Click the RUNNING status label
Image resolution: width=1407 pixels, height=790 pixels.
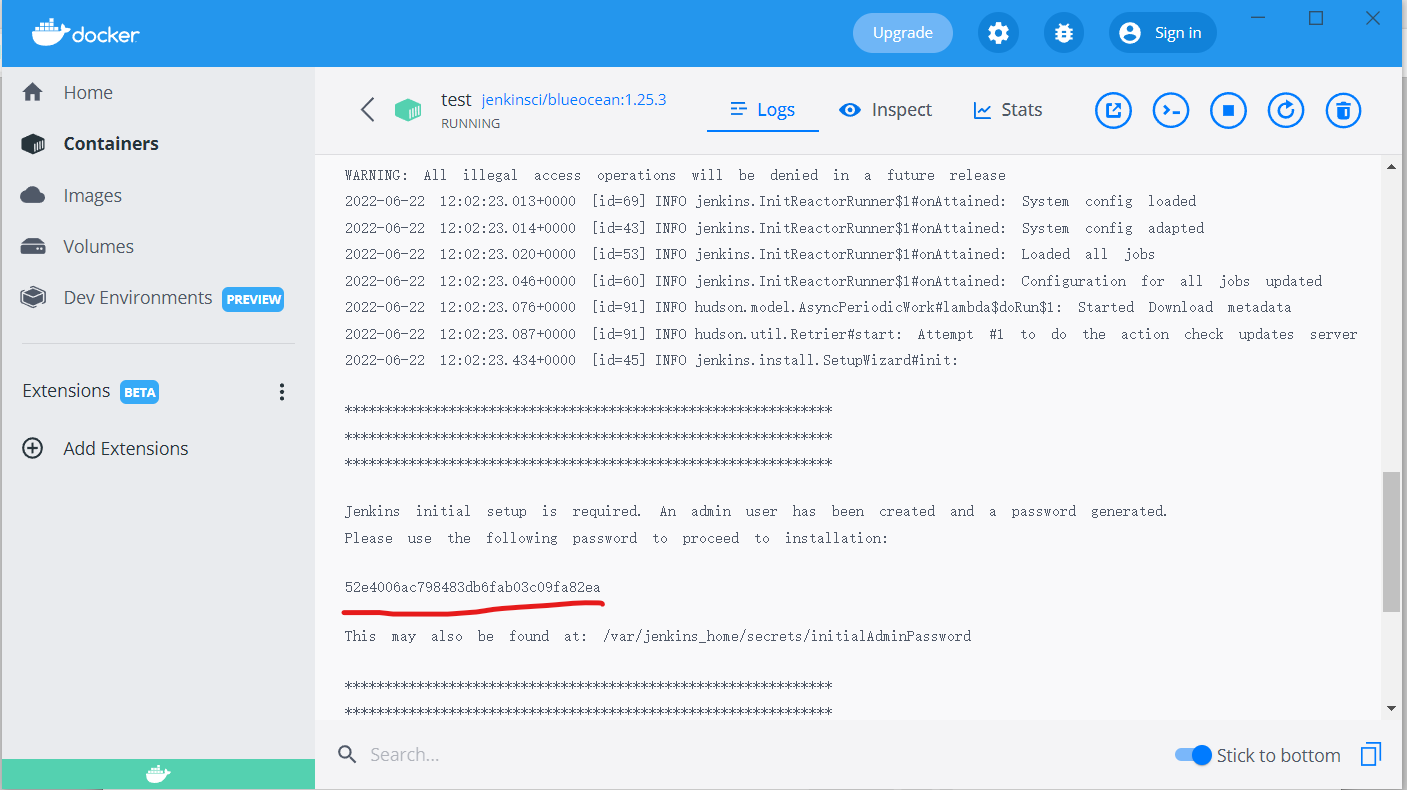click(470, 124)
